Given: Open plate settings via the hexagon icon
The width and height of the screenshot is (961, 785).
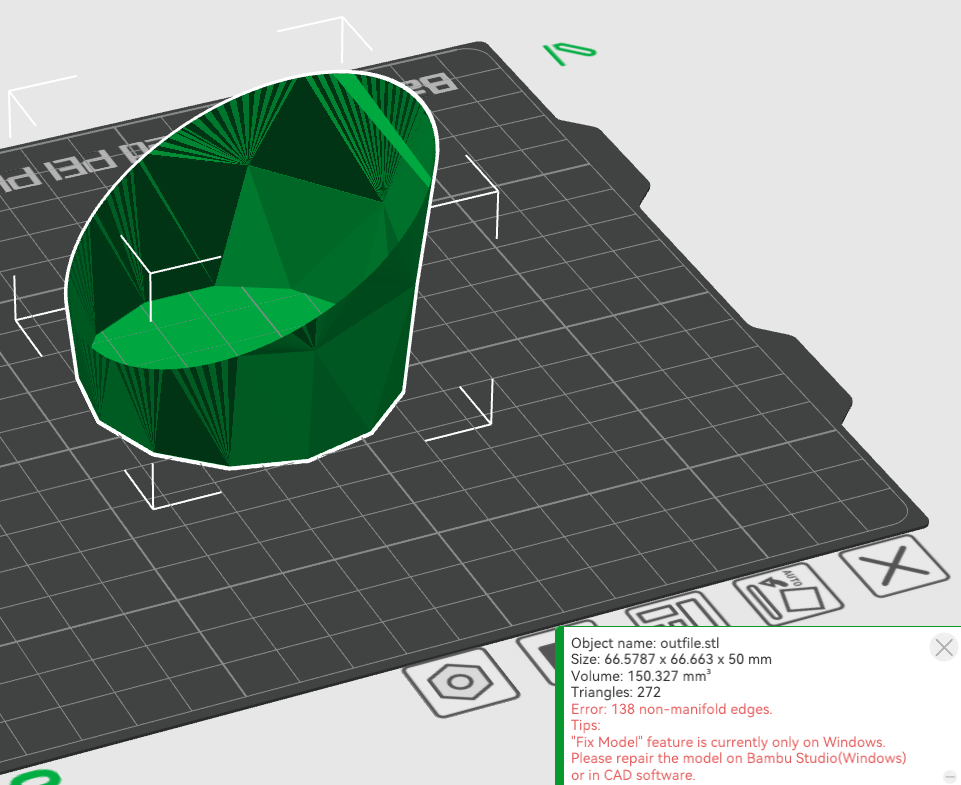Looking at the screenshot, I should coord(460,681).
